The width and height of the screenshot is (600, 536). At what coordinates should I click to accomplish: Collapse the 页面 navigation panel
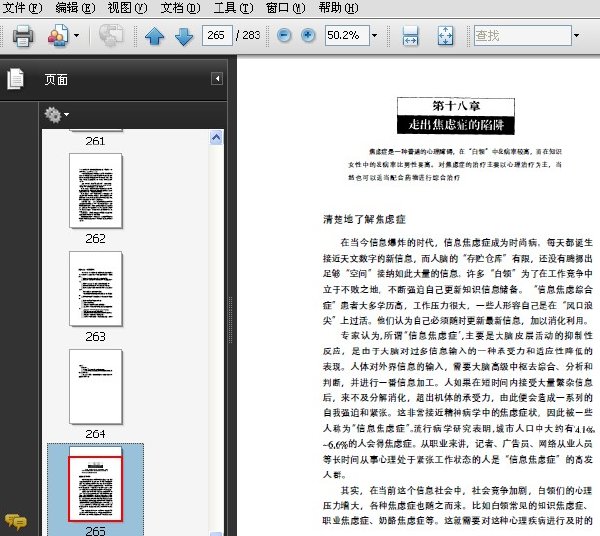pyautogui.click(x=217, y=79)
